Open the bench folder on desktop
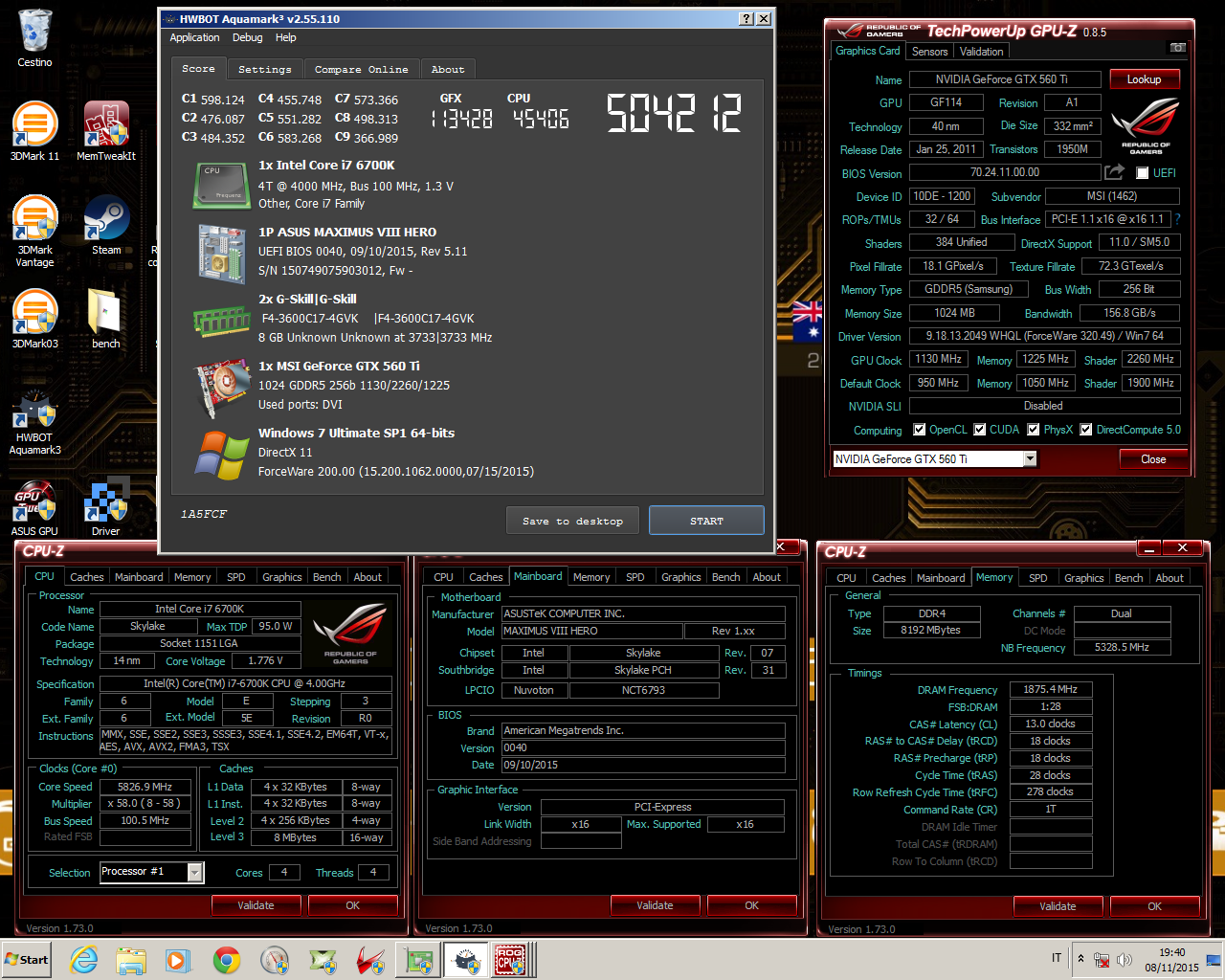This screenshot has width=1225, height=980. pyautogui.click(x=106, y=319)
